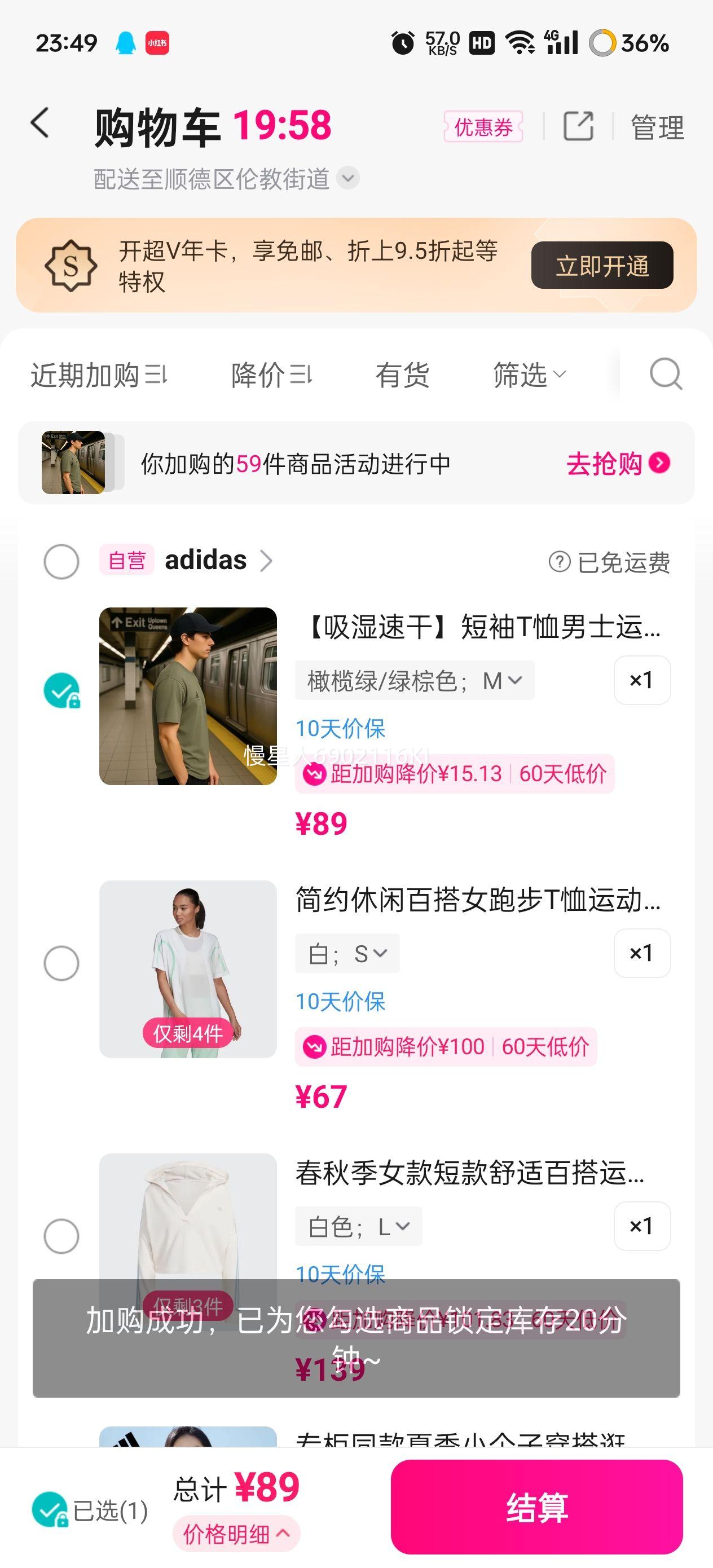Open the women's white T-shirt product thumbnail
Viewport: 713px width, 1568px height.
[188, 968]
